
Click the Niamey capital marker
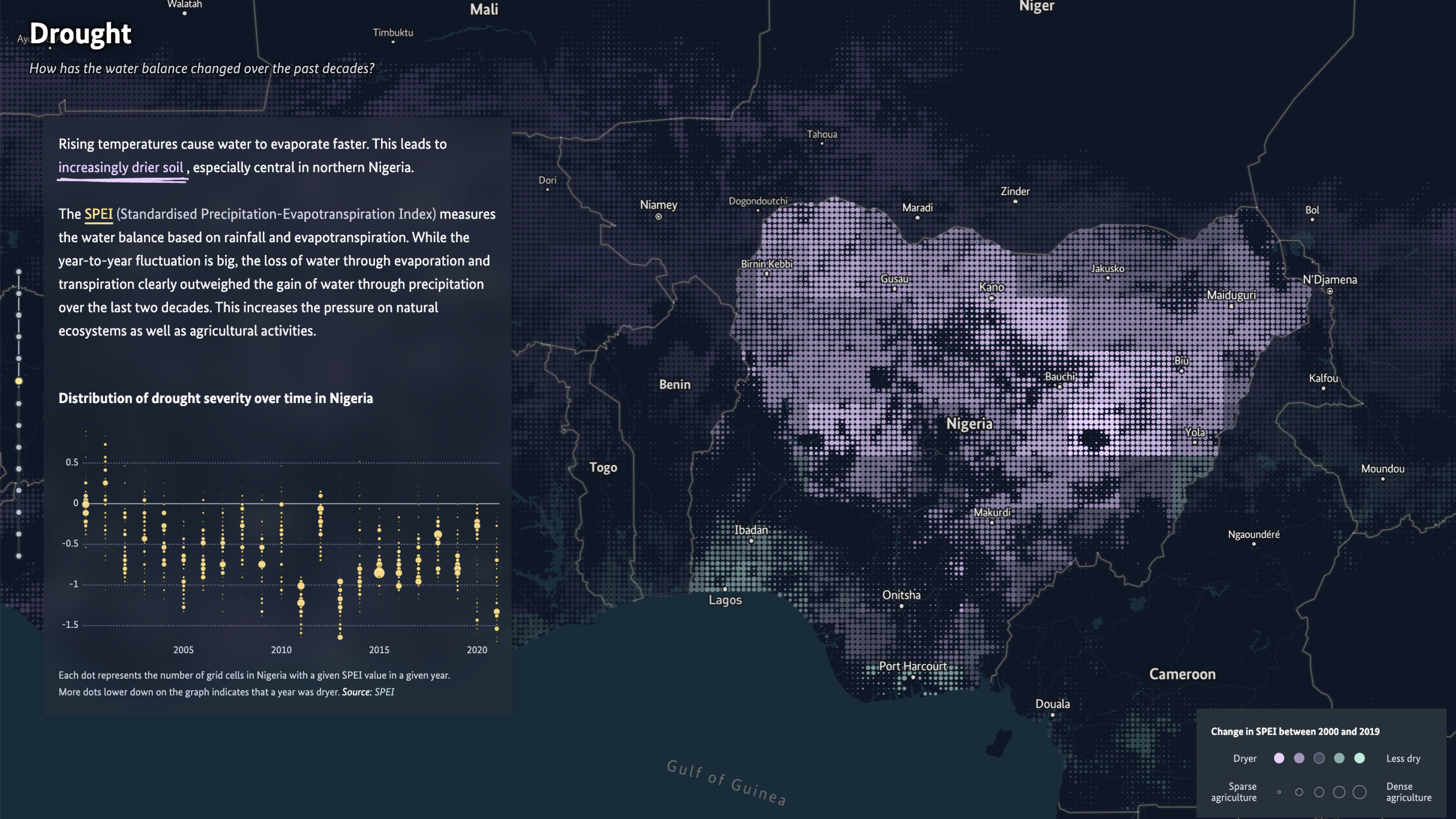pos(659,217)
